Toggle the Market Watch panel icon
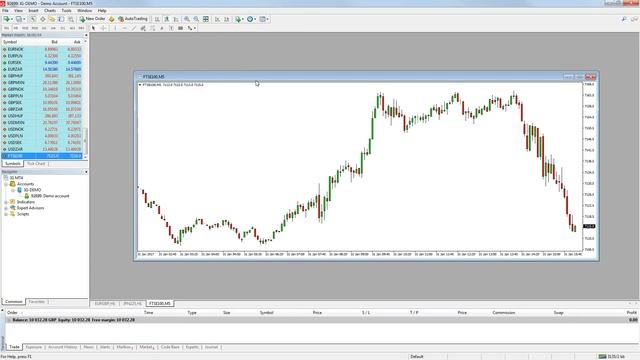Screen dimensions: 640x360 coord(33,19)
